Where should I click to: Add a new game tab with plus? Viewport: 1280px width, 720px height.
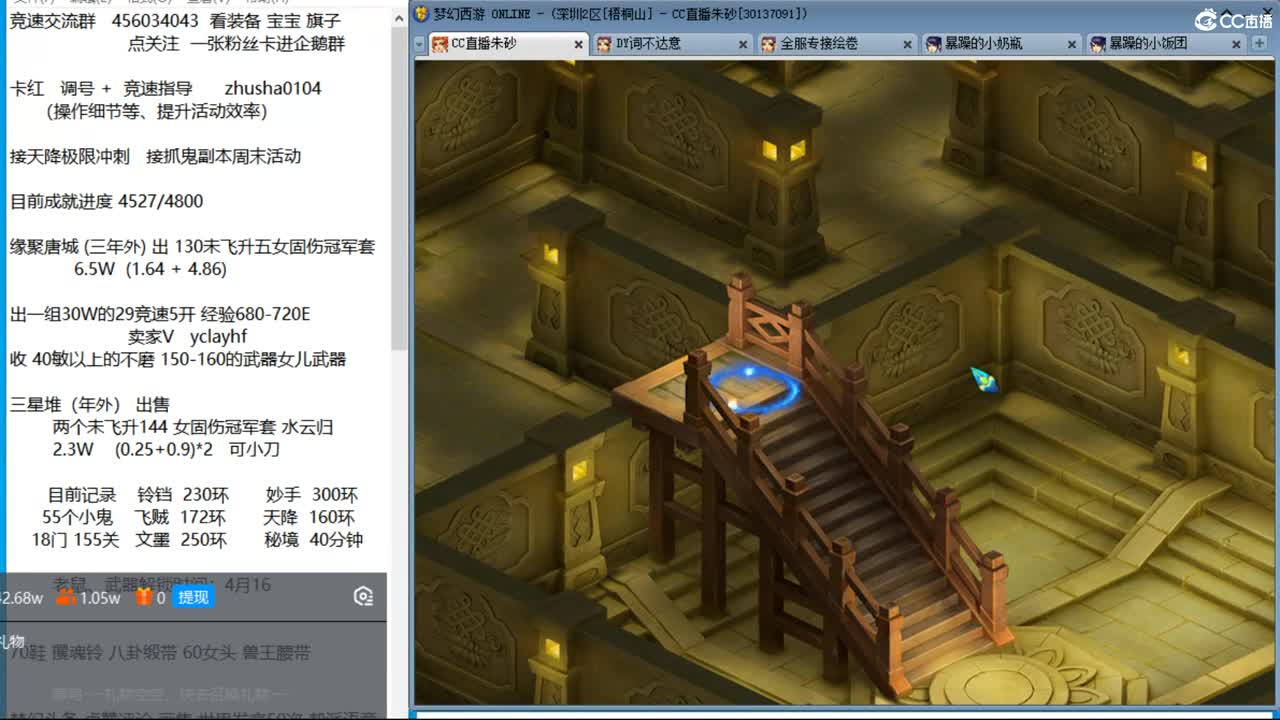pyautogui.click(x=1259, y=44)
